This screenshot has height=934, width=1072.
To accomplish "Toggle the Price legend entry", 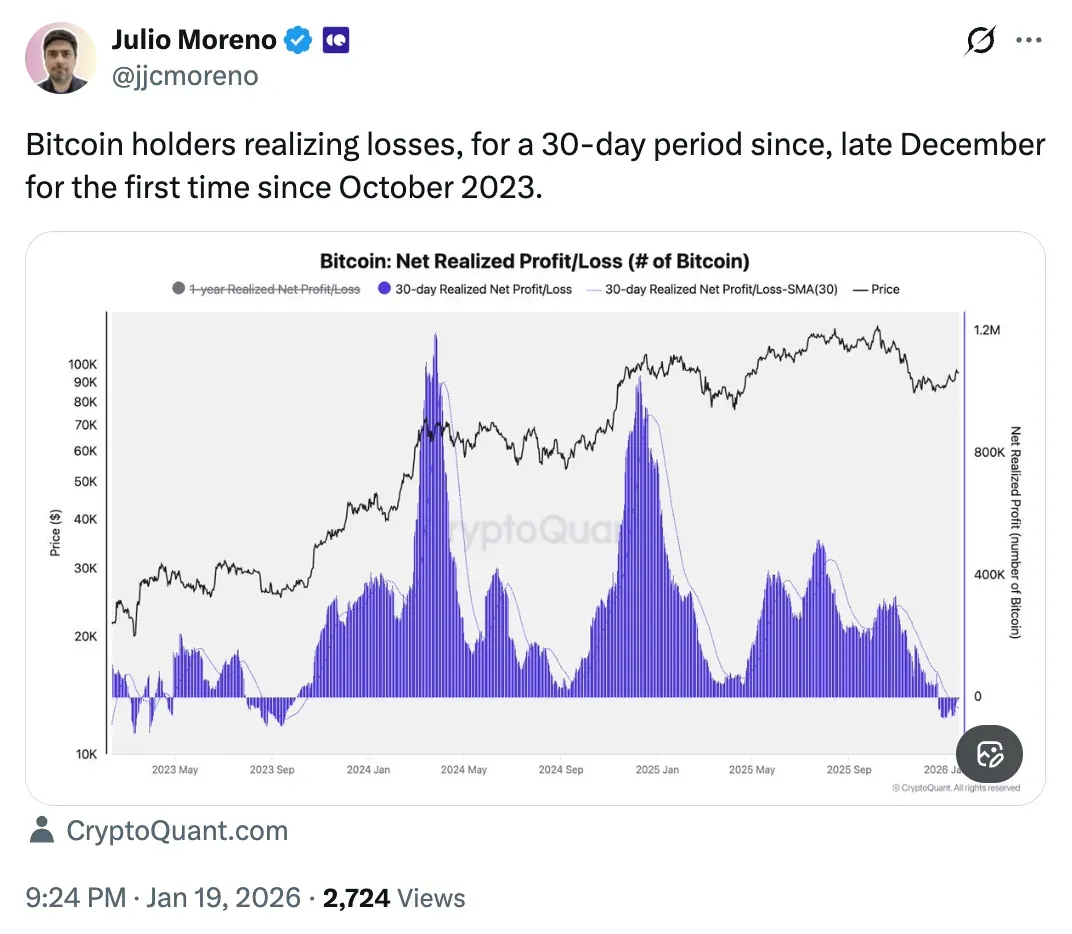I will click(x=876, y=289).
